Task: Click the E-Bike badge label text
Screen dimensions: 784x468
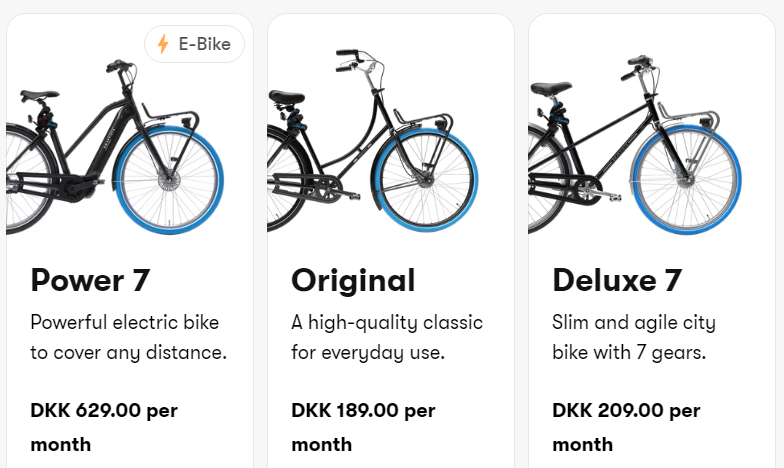Action: tap(204, 44)
